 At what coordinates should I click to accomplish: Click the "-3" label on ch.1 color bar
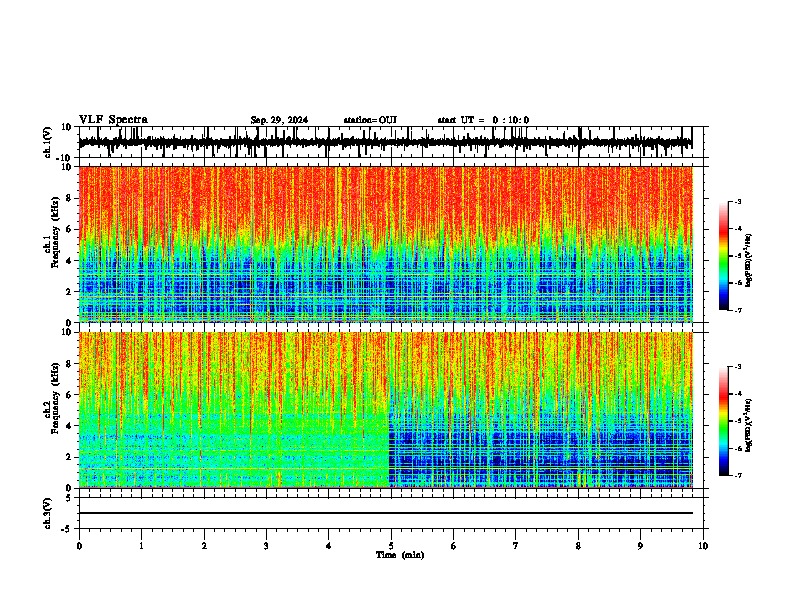pos(738,202)
